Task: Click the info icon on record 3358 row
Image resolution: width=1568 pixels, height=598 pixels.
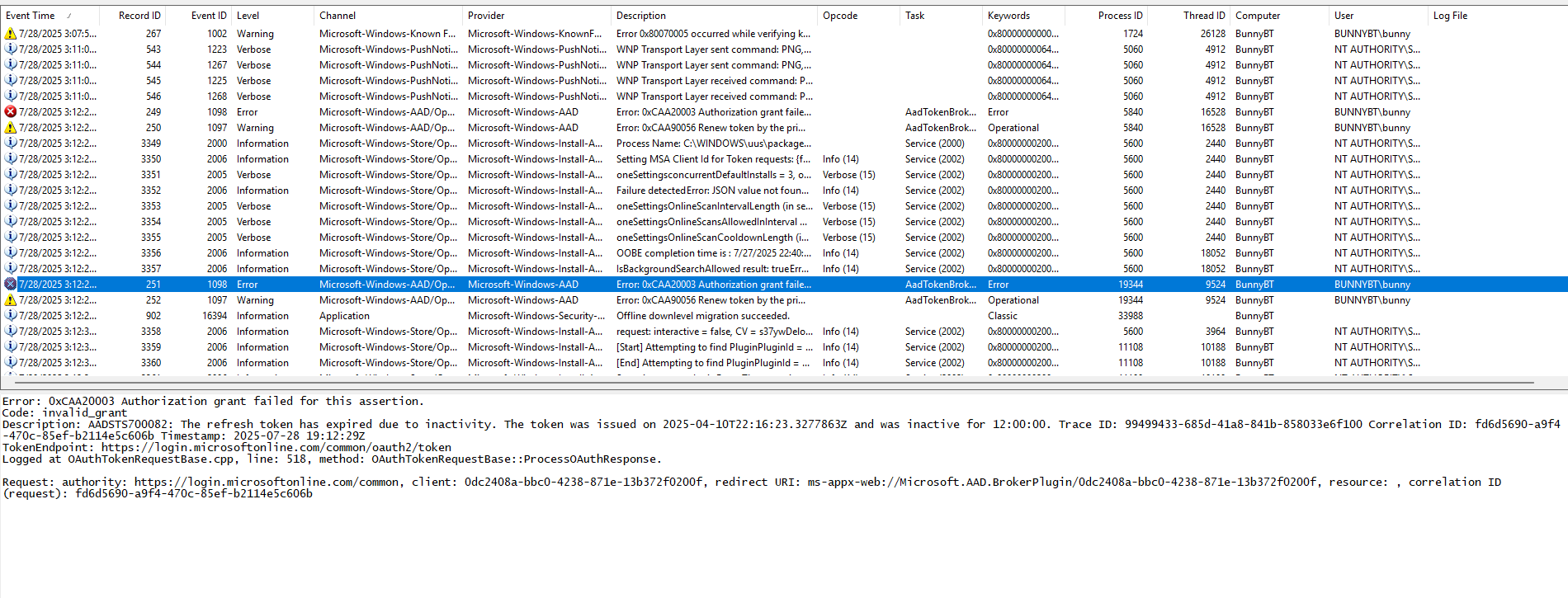Action: tap(11, 332)
